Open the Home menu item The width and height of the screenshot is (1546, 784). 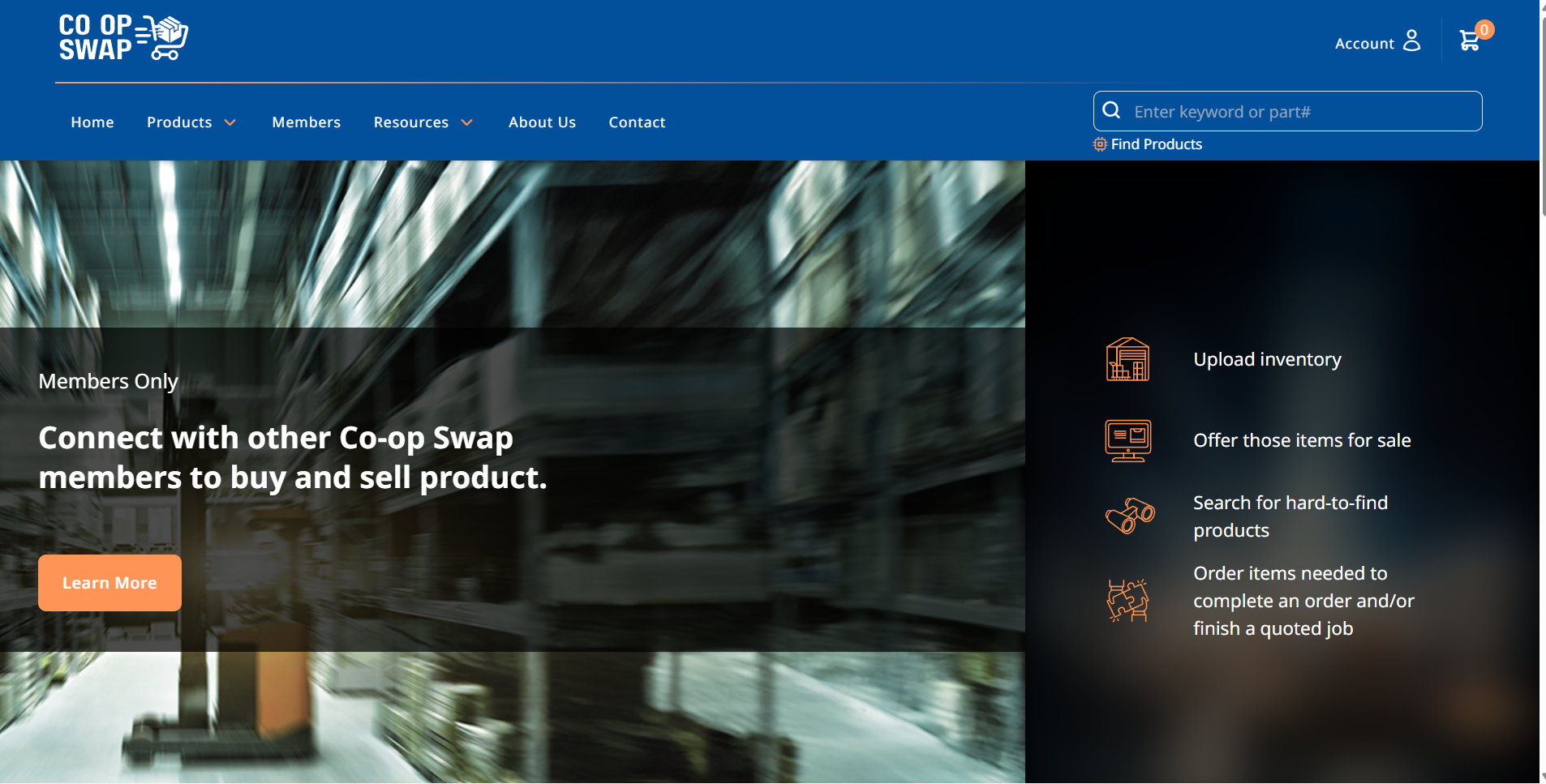[x=92, y=122]
